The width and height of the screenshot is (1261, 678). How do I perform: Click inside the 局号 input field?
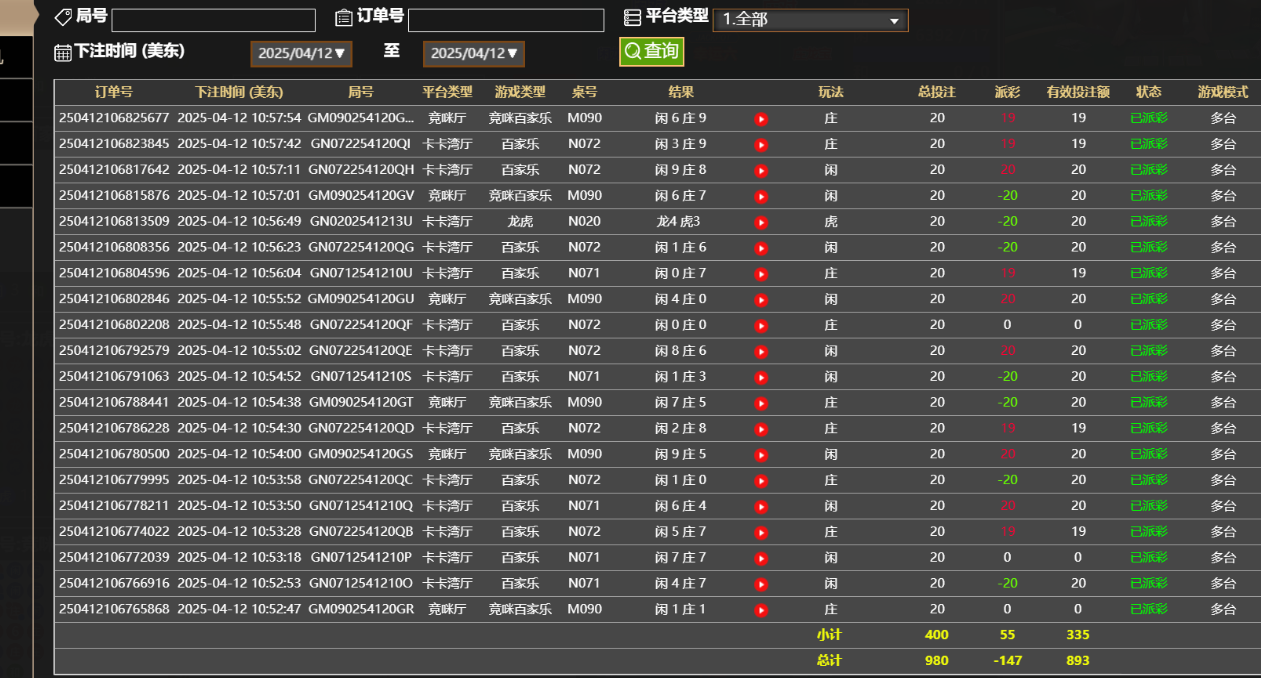point(212,19)
